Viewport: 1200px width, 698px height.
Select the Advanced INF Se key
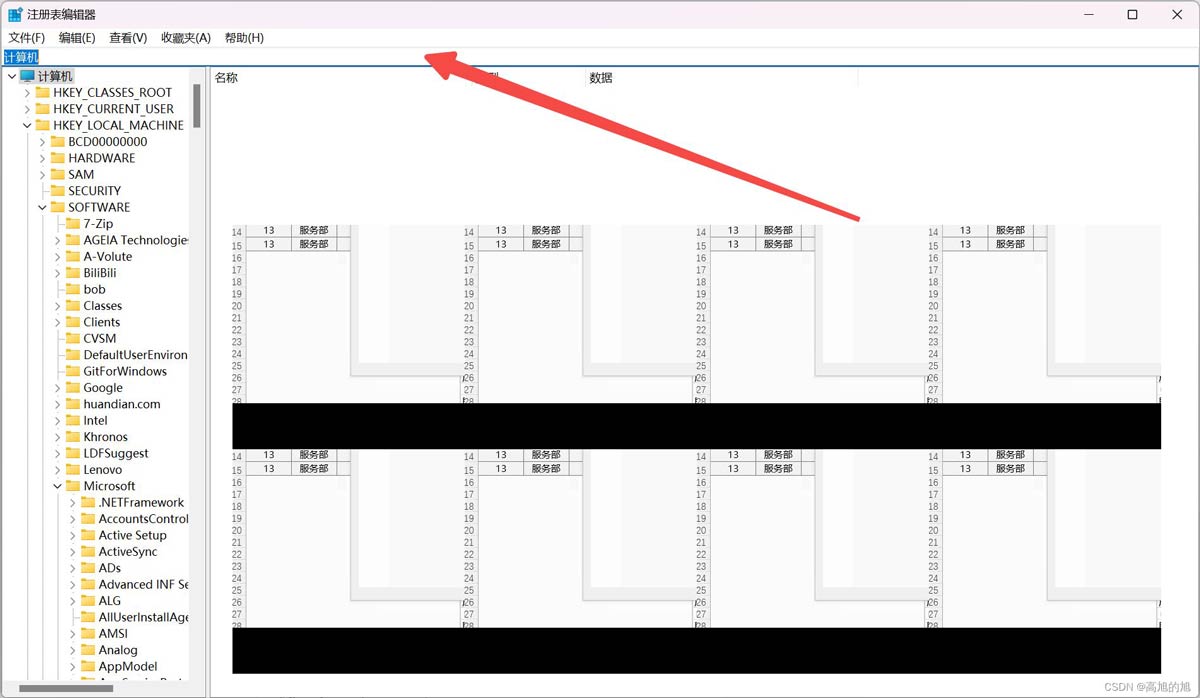(143, 585)
